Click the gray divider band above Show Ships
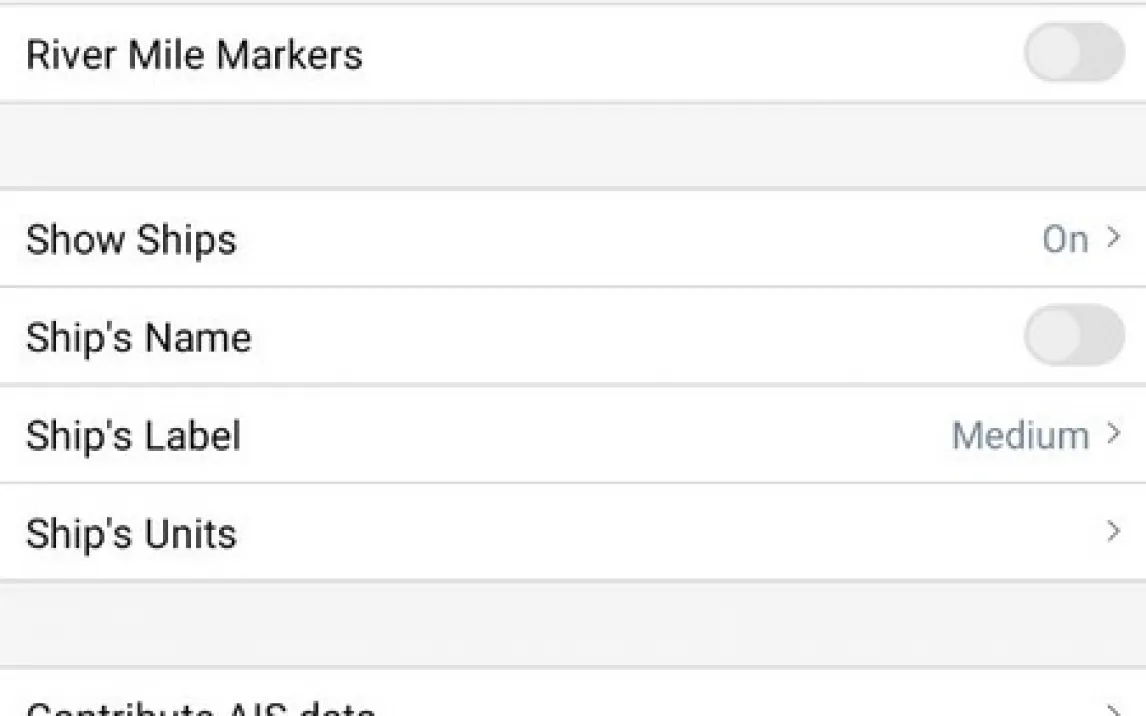 [x=573, y=145]
